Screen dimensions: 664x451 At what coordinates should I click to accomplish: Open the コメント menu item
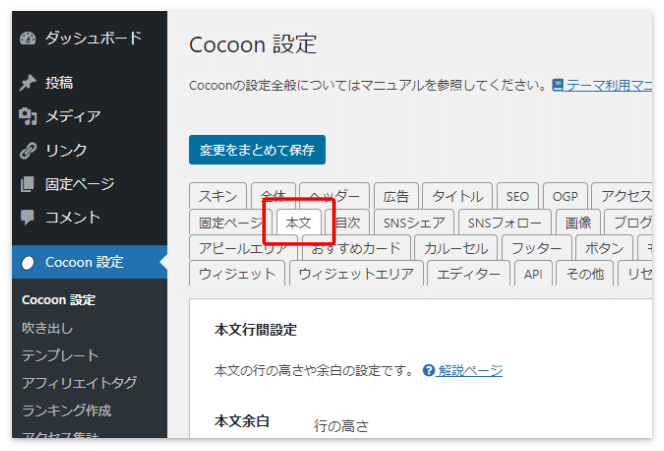(89, 217)
